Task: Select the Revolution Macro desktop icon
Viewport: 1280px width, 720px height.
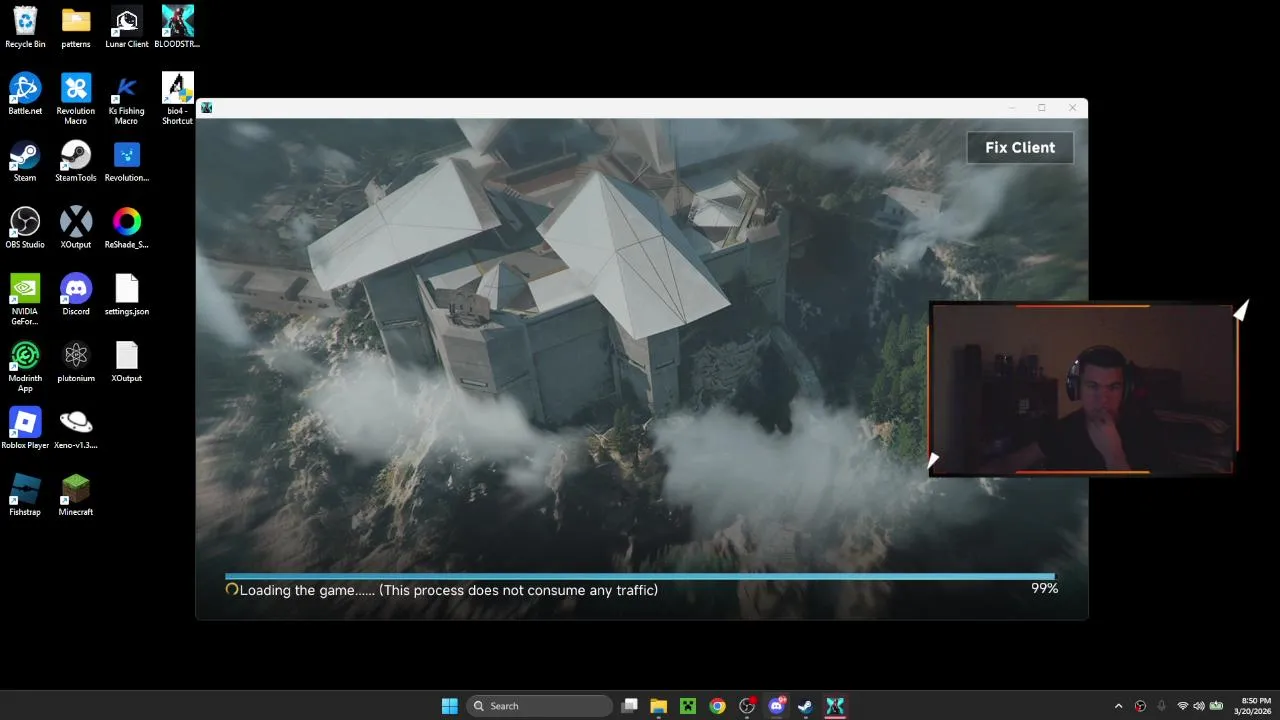Action: [x=76, y=99]
